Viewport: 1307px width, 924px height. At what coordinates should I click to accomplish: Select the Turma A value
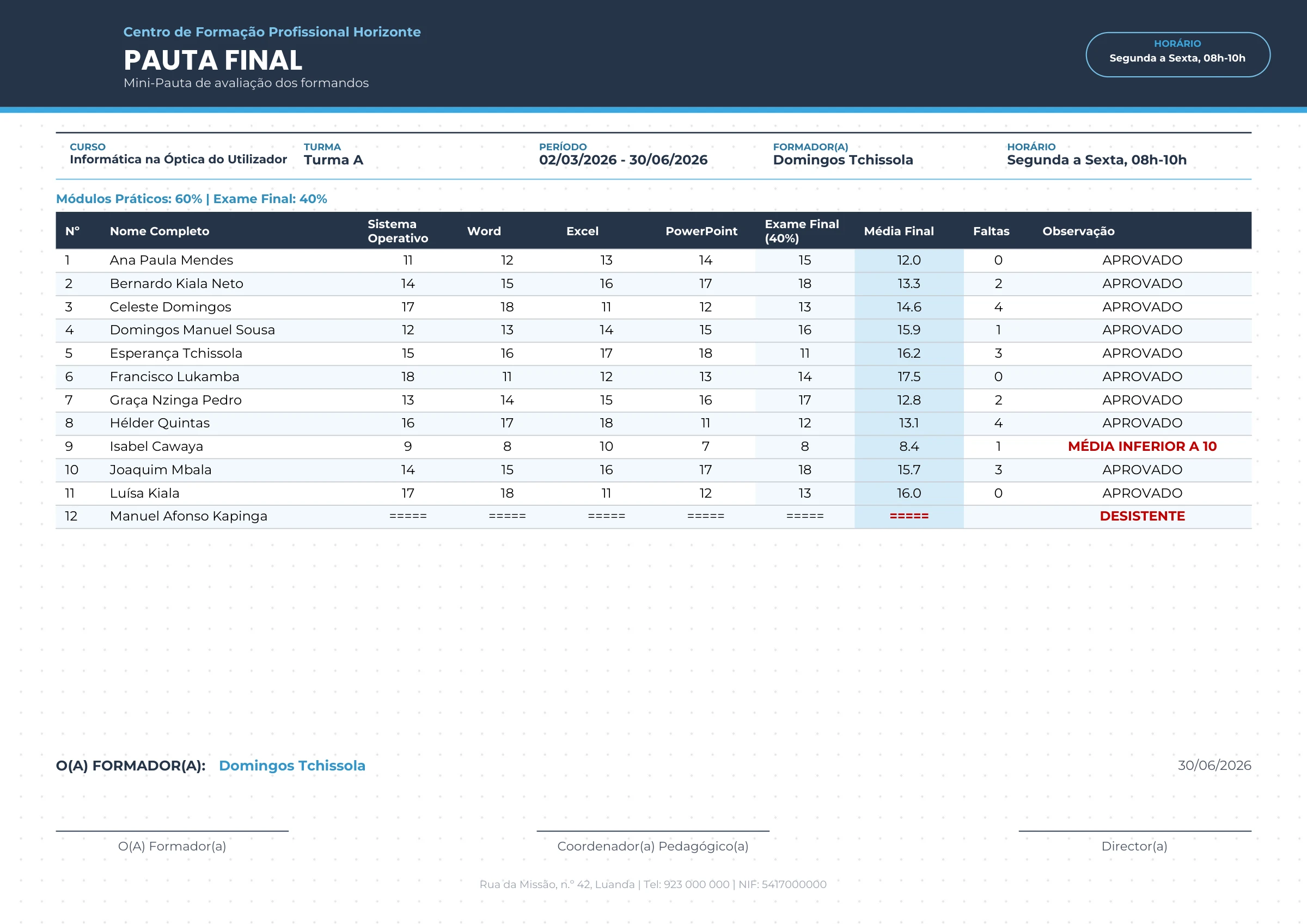tap(334, 160)
